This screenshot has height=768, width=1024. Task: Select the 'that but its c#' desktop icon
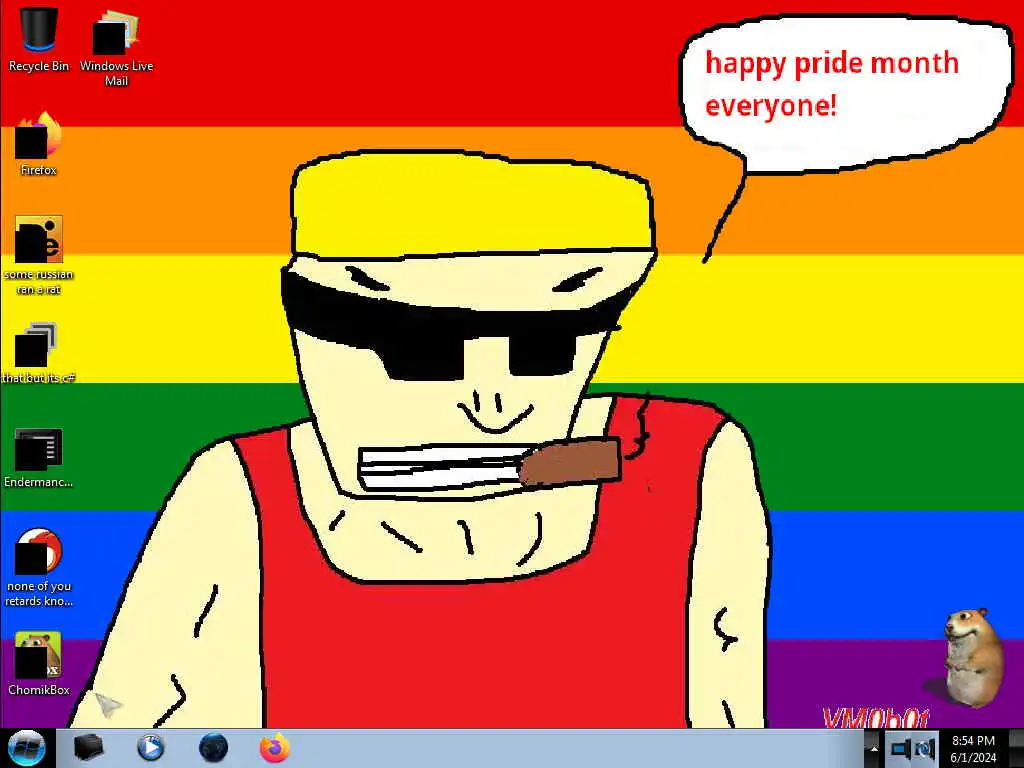pyautogui.click(x=39, y=353)
